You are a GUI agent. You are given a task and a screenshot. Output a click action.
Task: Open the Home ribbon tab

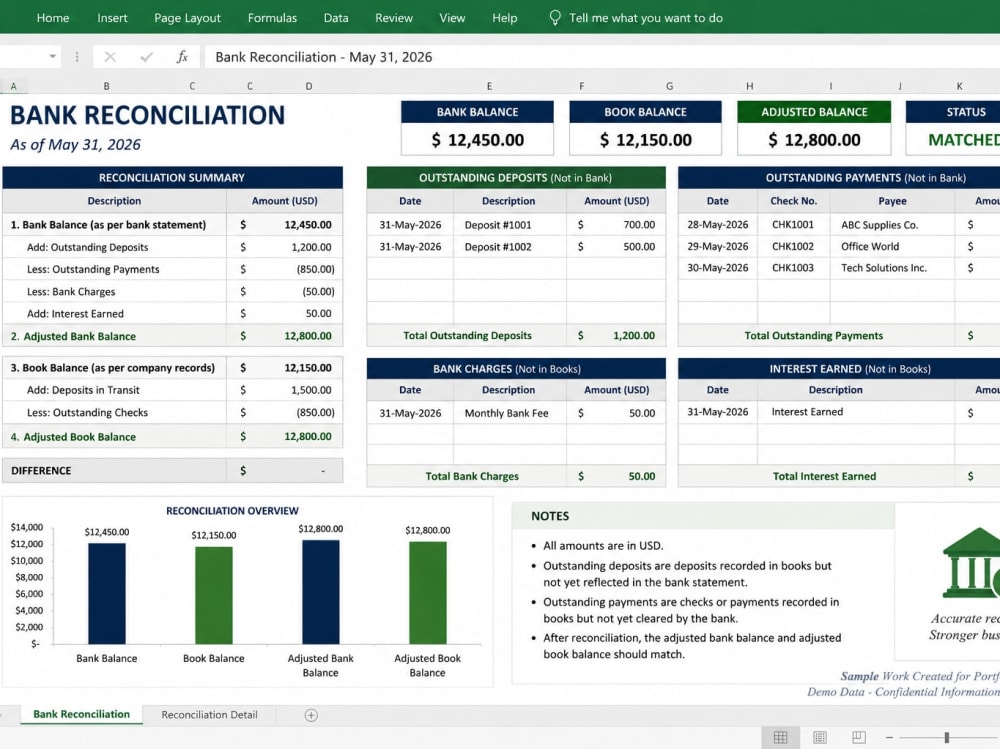[53, 18]
